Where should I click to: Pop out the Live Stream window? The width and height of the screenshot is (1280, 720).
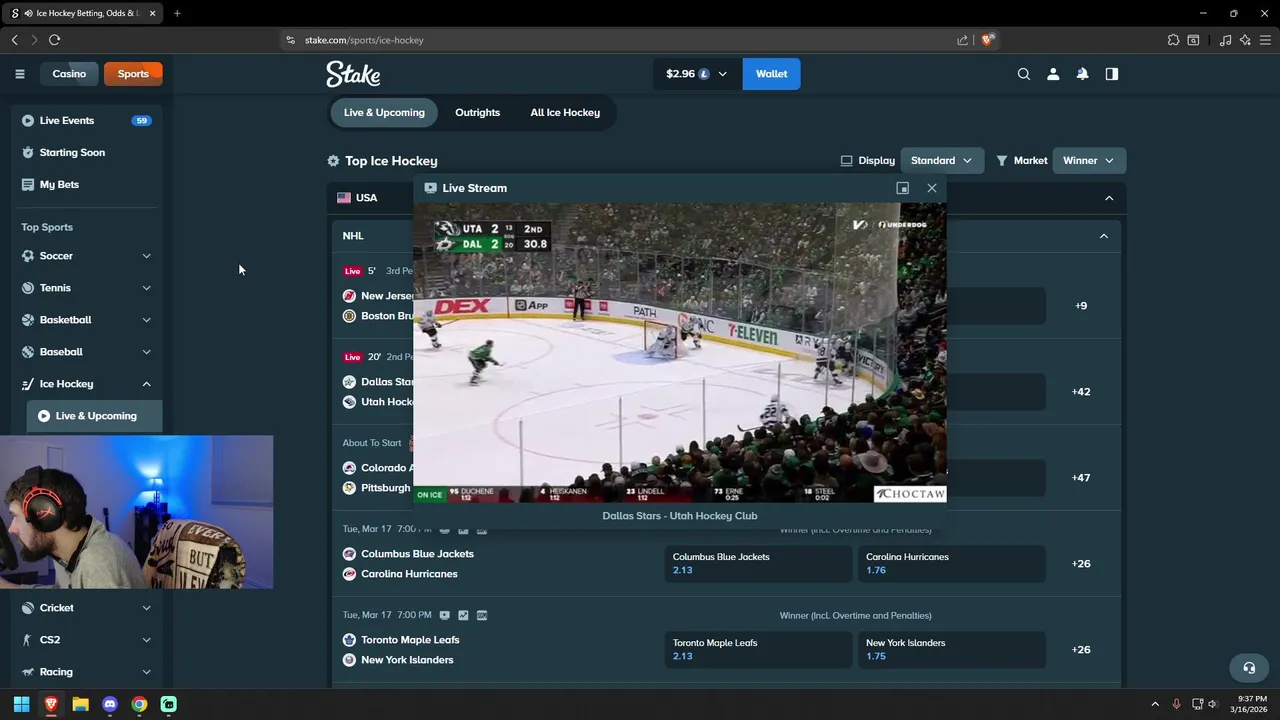click(x=902, y=188)
